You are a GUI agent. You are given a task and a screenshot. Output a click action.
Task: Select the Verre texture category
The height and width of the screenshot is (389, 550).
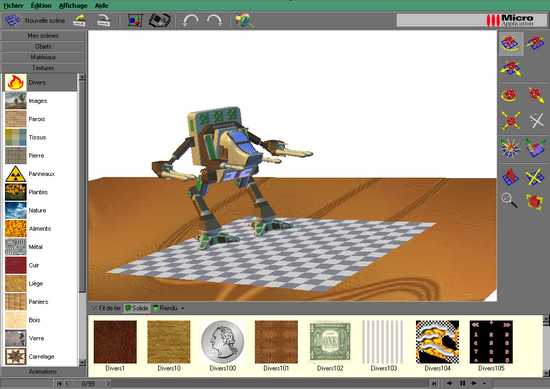click(40, 338)
